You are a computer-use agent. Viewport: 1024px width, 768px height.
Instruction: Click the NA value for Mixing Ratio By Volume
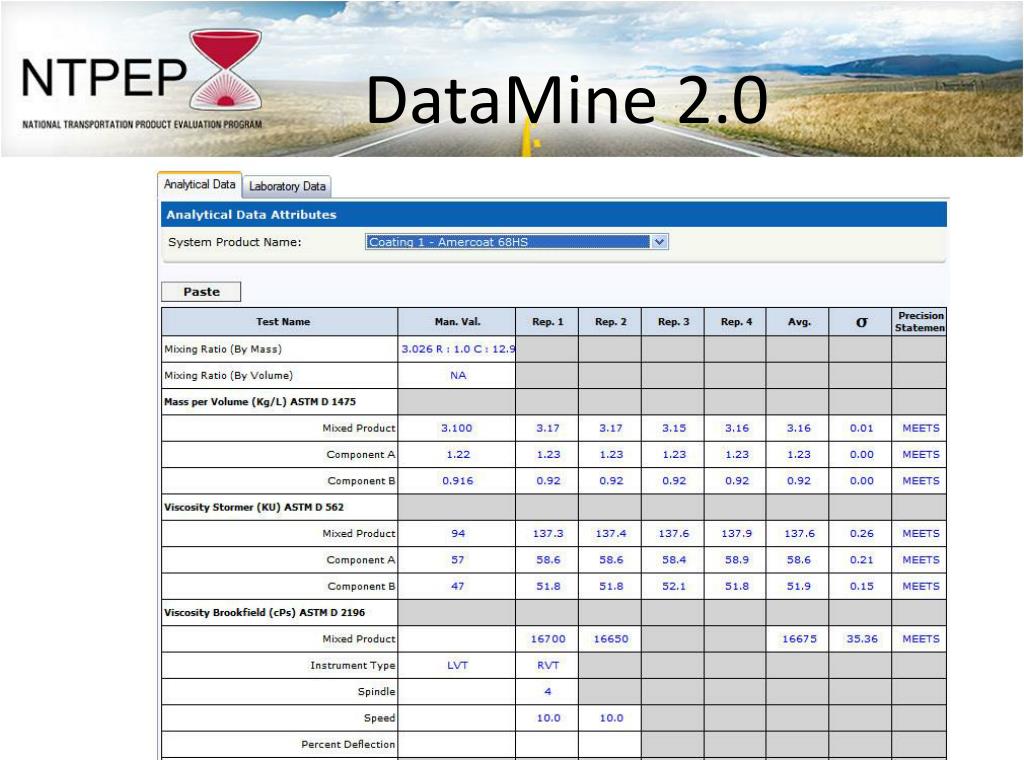[x=457, y=376]
